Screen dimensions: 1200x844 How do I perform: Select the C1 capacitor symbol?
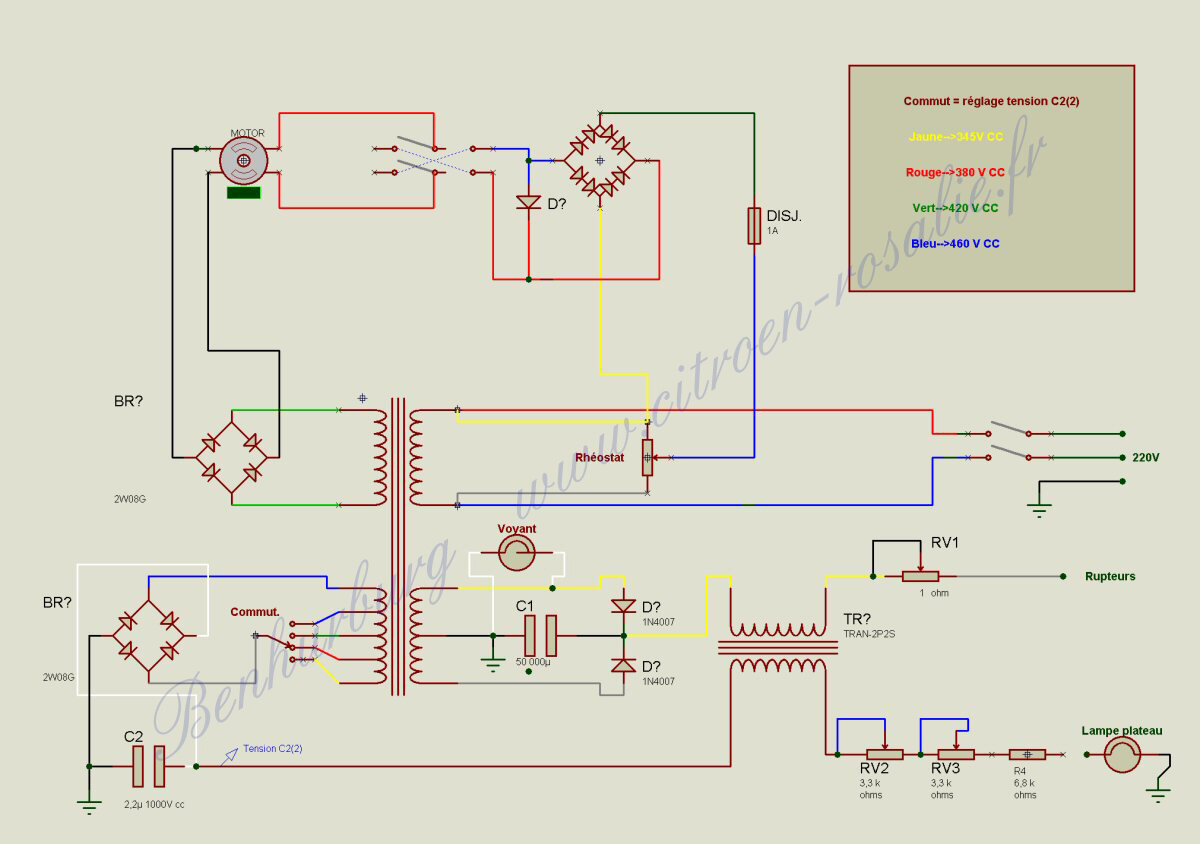[540, 635]
